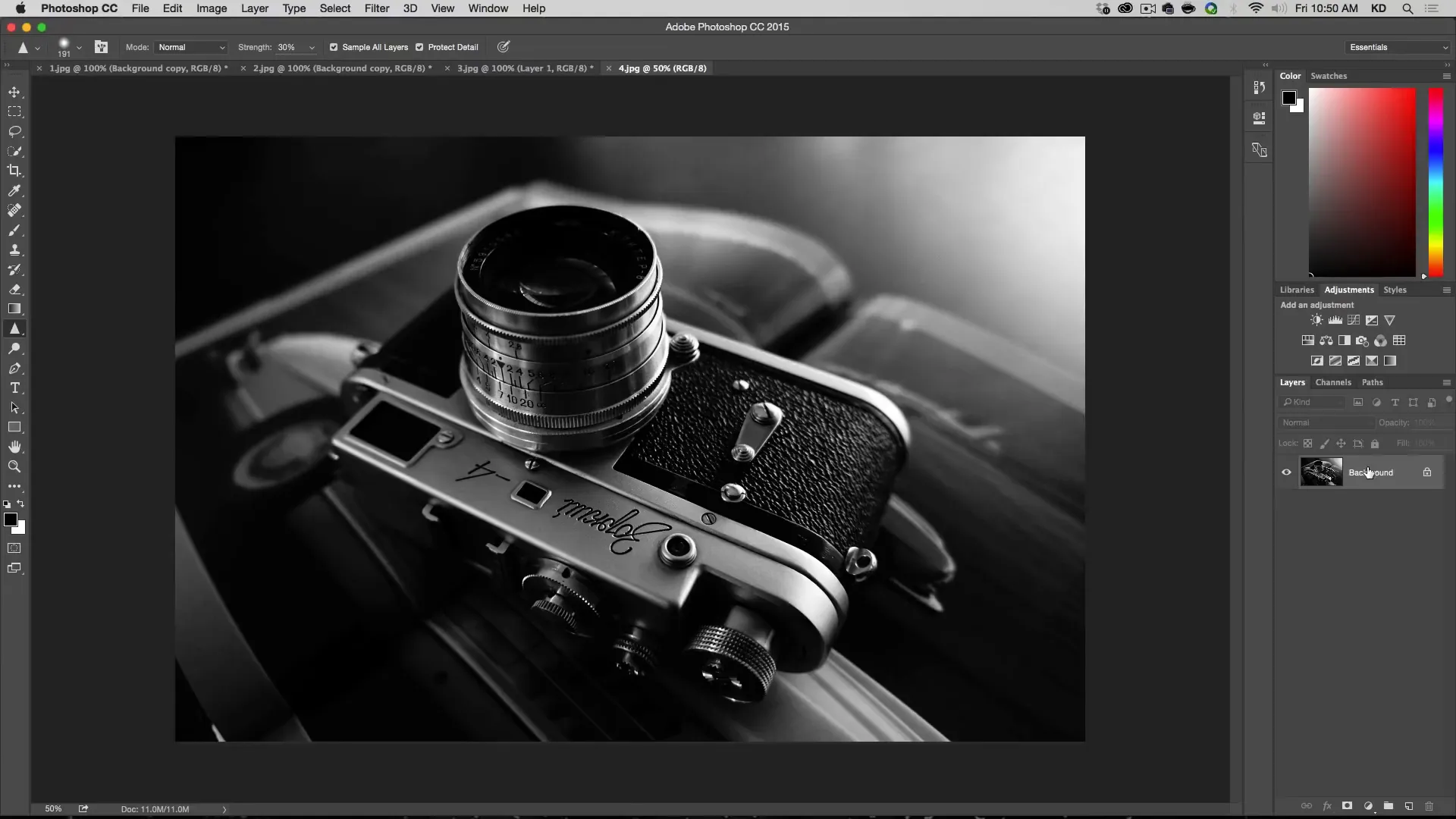Add a Curves adjustment
The image size is (1456, 819).
[x=1353, y=320]
